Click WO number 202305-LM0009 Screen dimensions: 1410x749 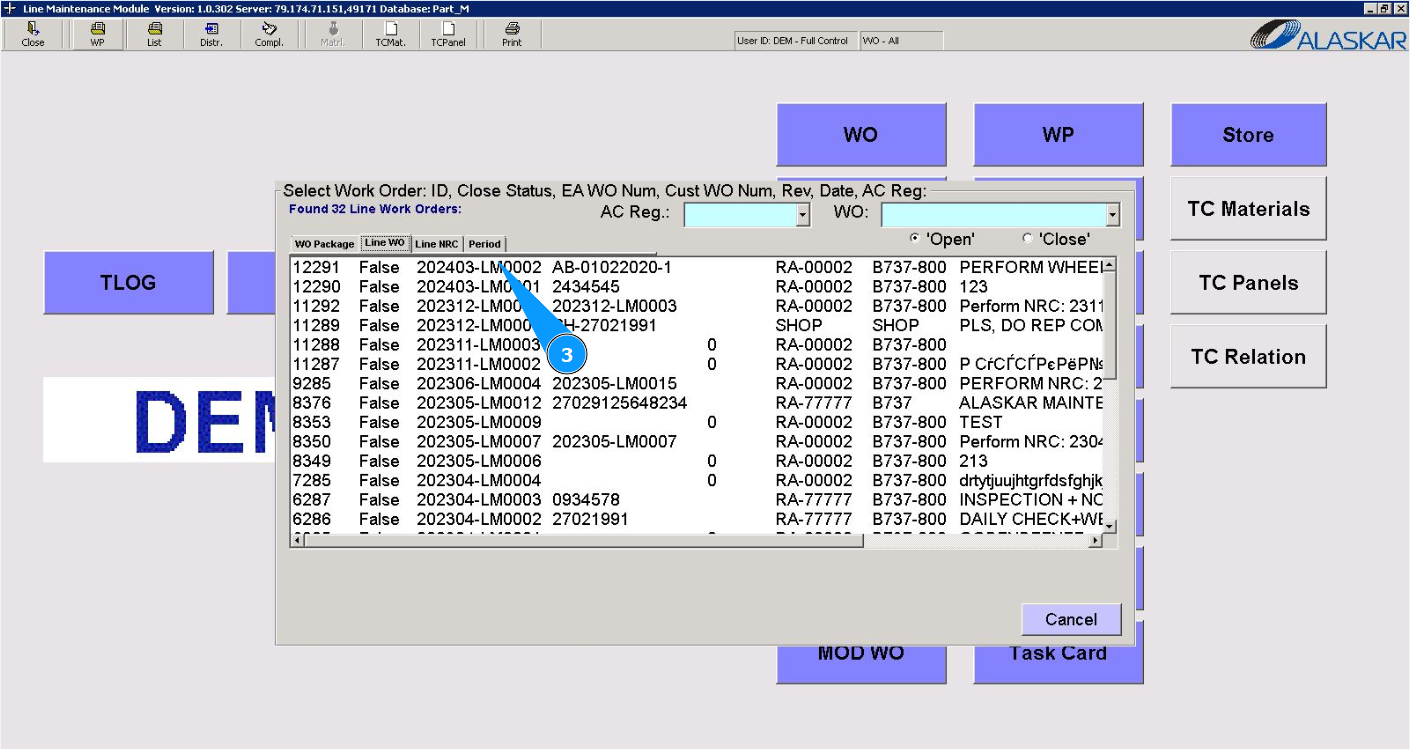tap(479, 422)
